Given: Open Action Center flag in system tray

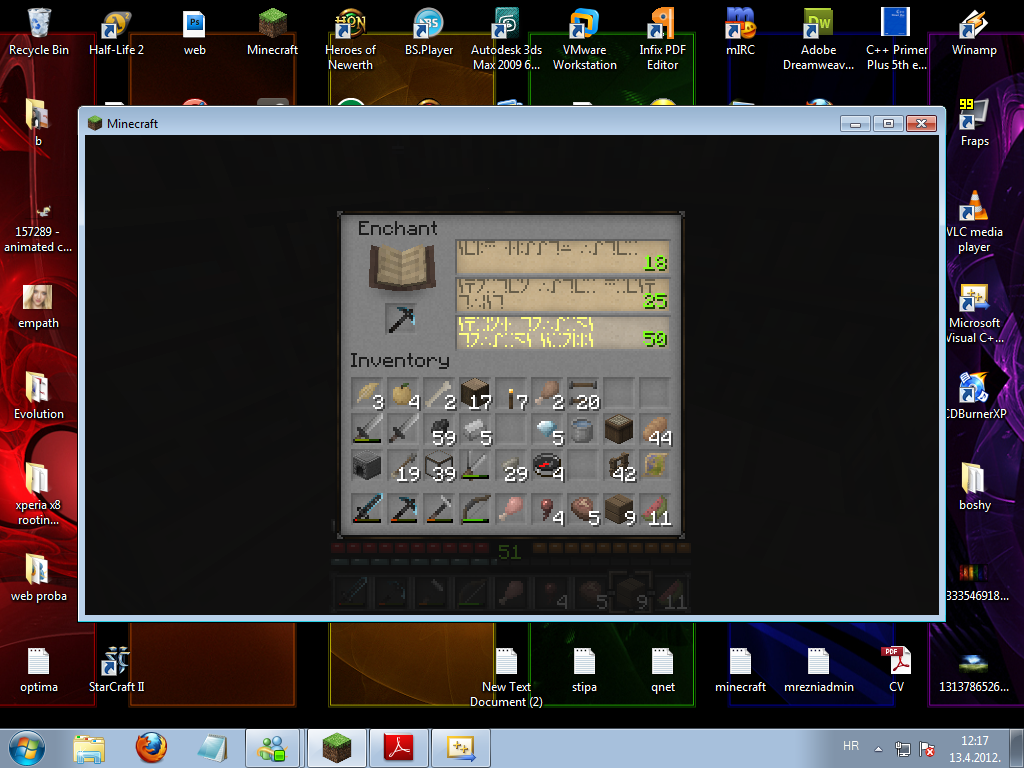Looking at the screenshot, I should coord(926,749).
